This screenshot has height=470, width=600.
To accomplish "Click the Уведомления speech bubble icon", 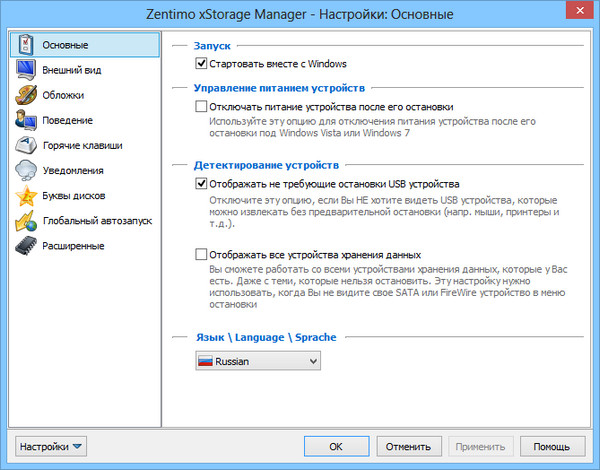I will [26, 171].
